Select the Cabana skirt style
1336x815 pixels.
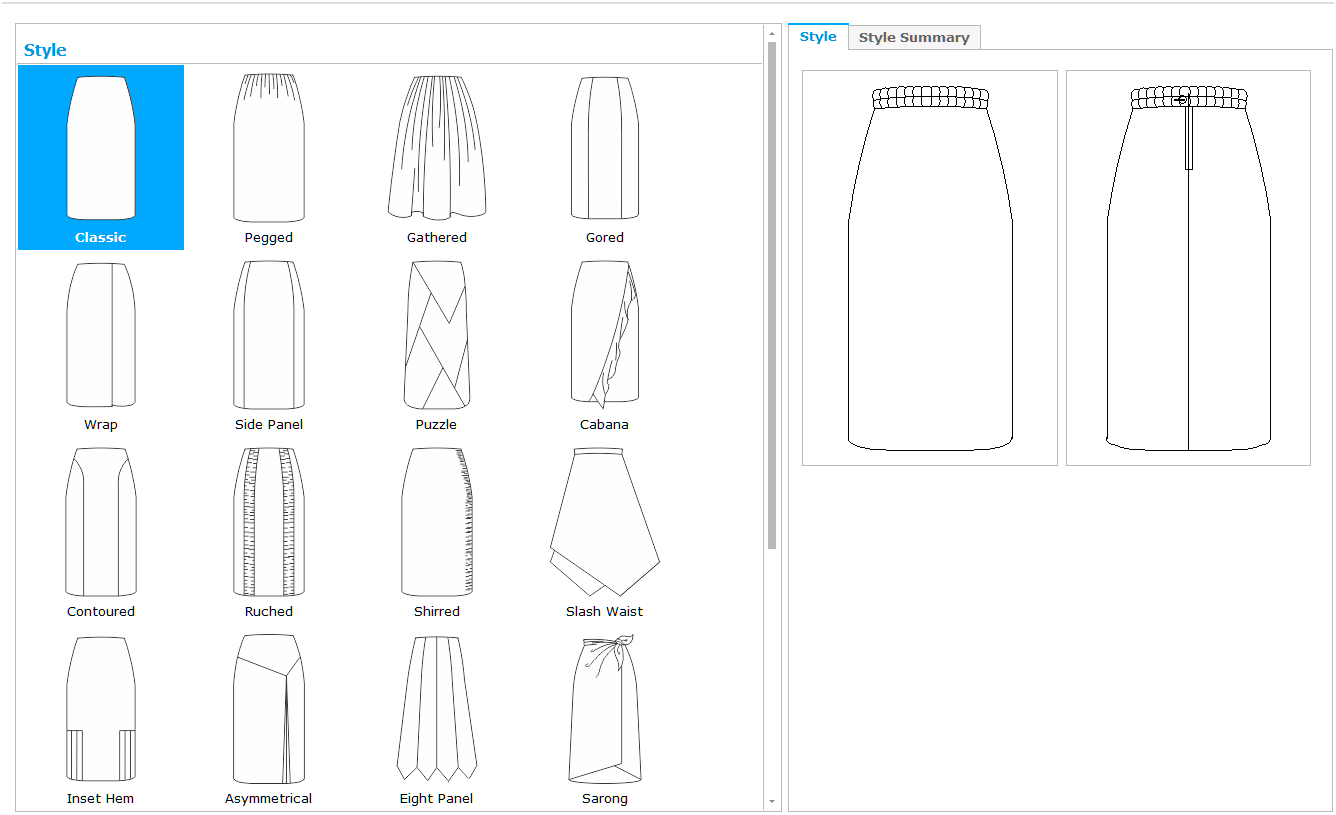(x=605, y=344)
